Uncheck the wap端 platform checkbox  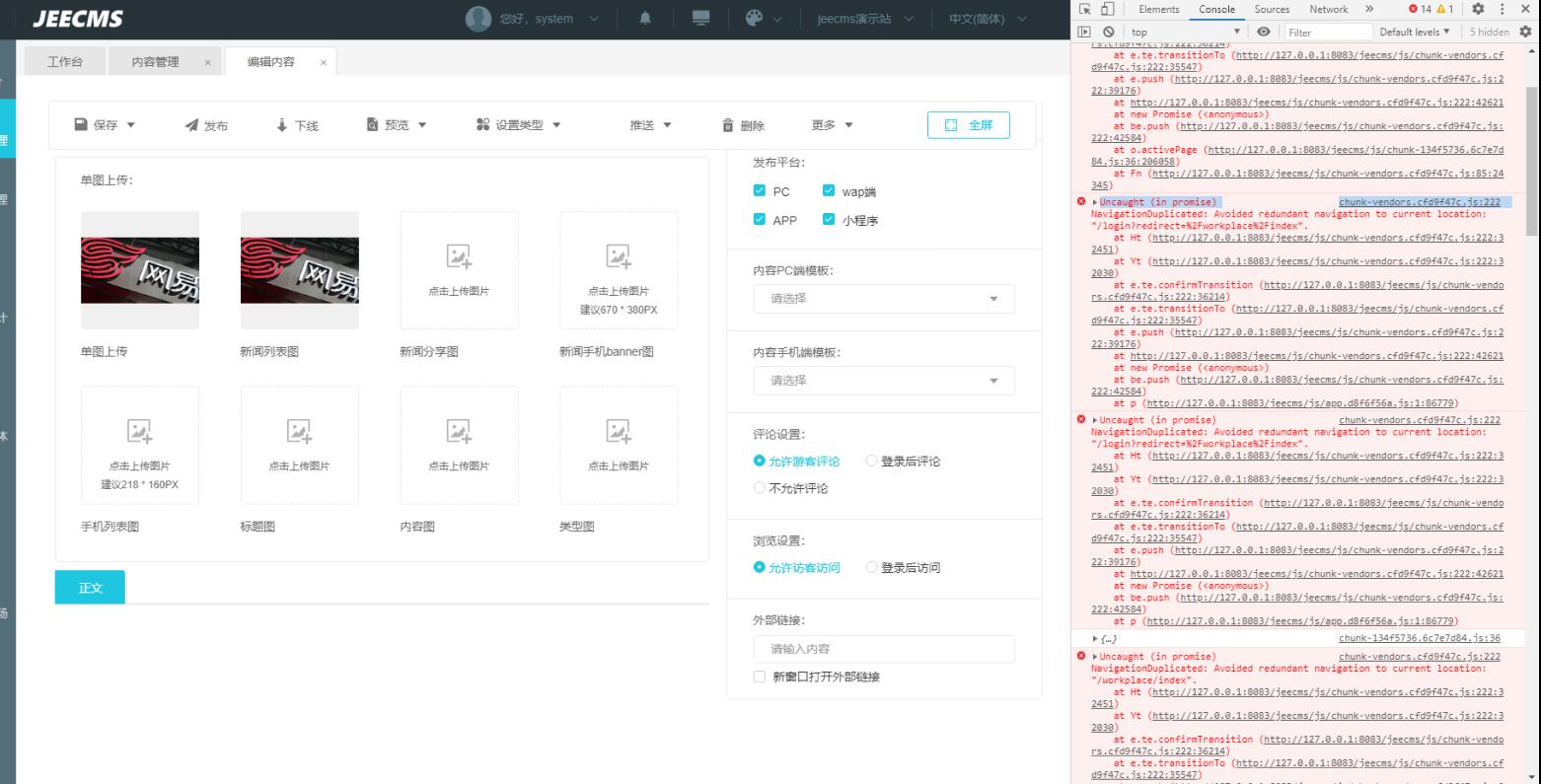click(829, 191)
